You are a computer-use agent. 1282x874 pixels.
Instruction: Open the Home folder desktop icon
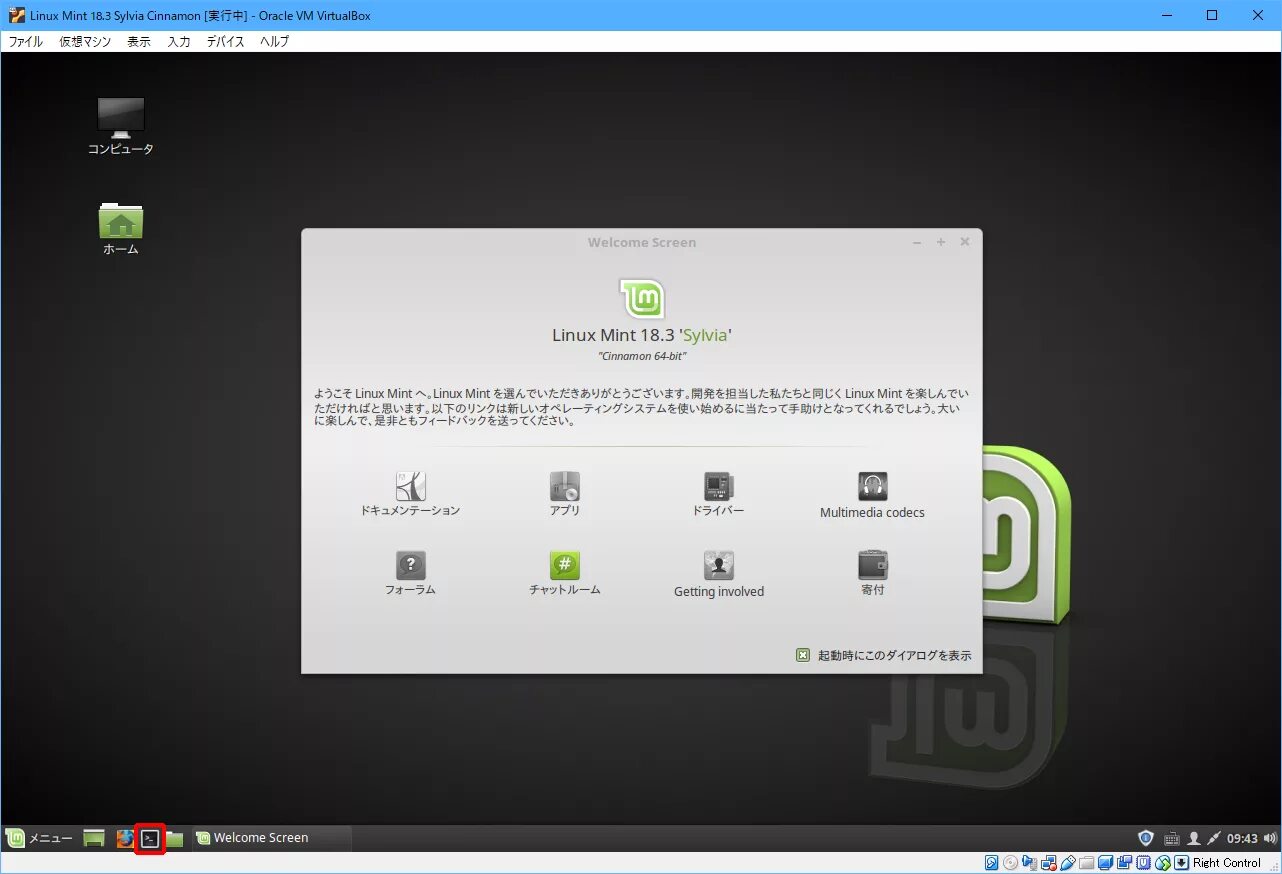(121, 229)
